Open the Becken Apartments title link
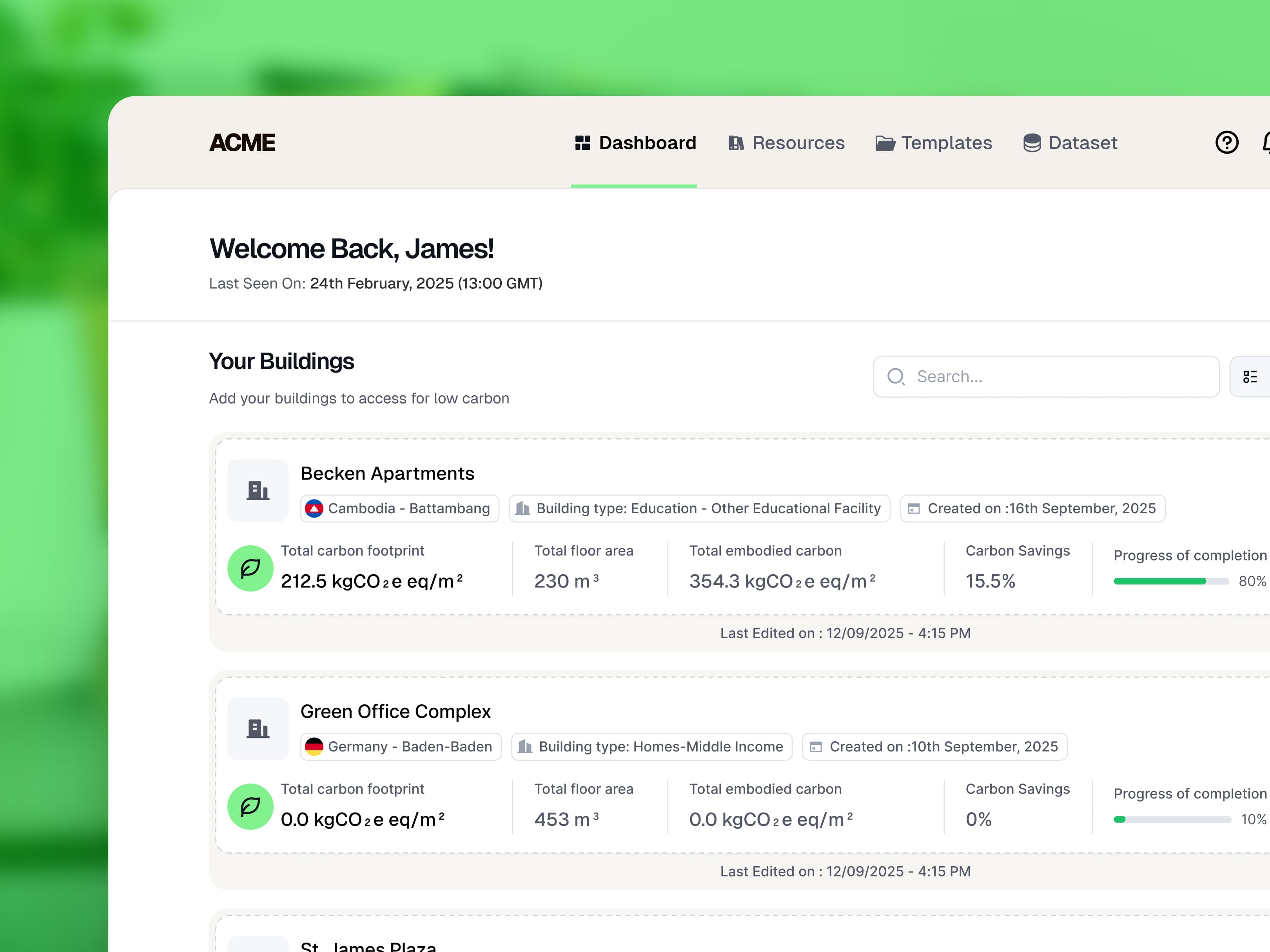Screen dimensions: 1270x952 [387, 473]
